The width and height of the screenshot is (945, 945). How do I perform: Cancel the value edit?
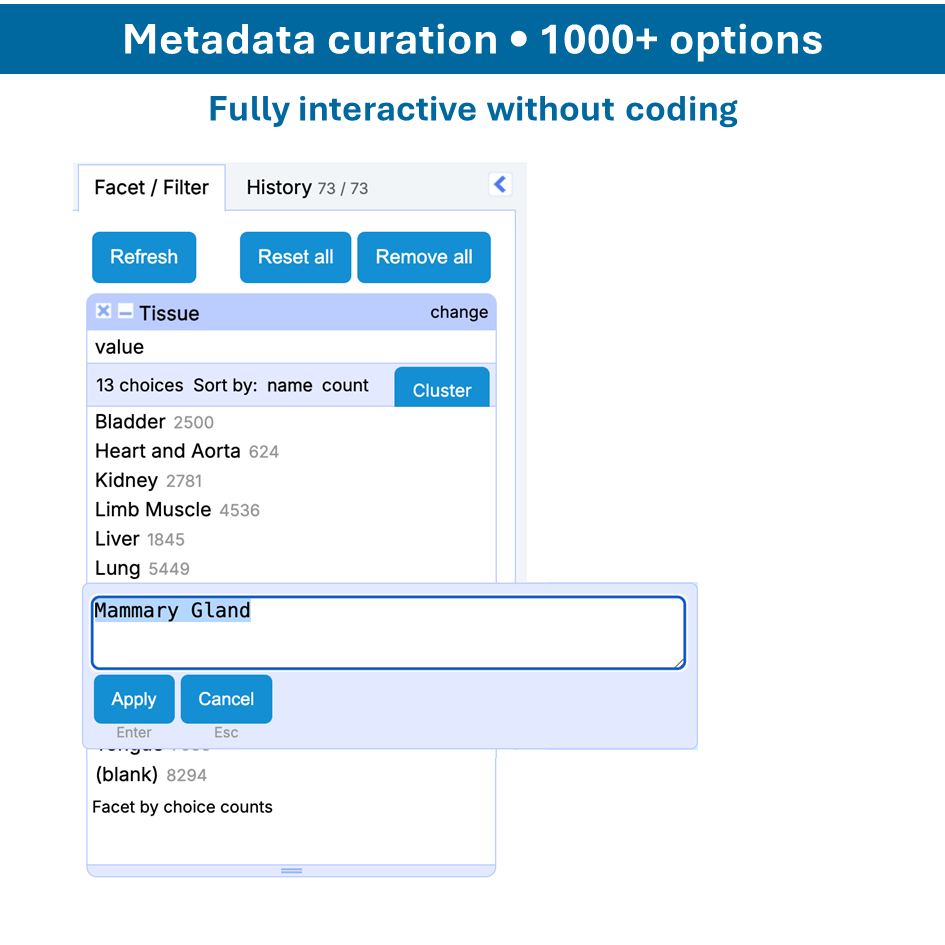click(226, 699)
